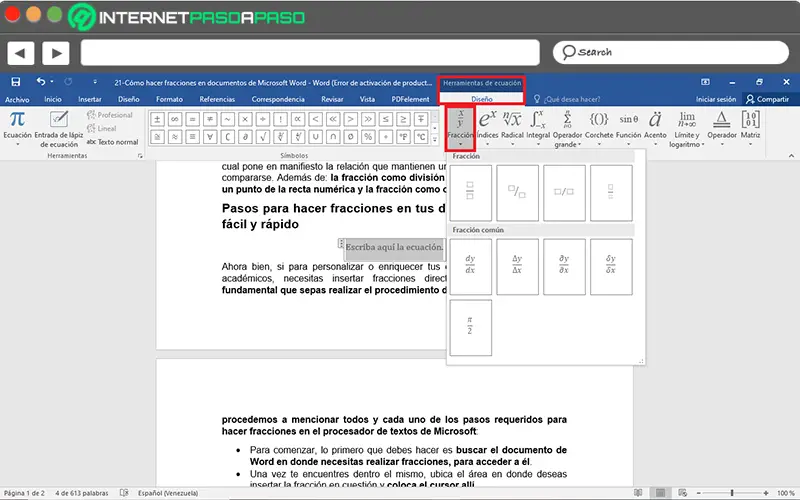Image resolution: width=800 pixels, height=500 pixels.
Task: Expand the Símbolos gallery more arrow
Action: coord(435,139)
